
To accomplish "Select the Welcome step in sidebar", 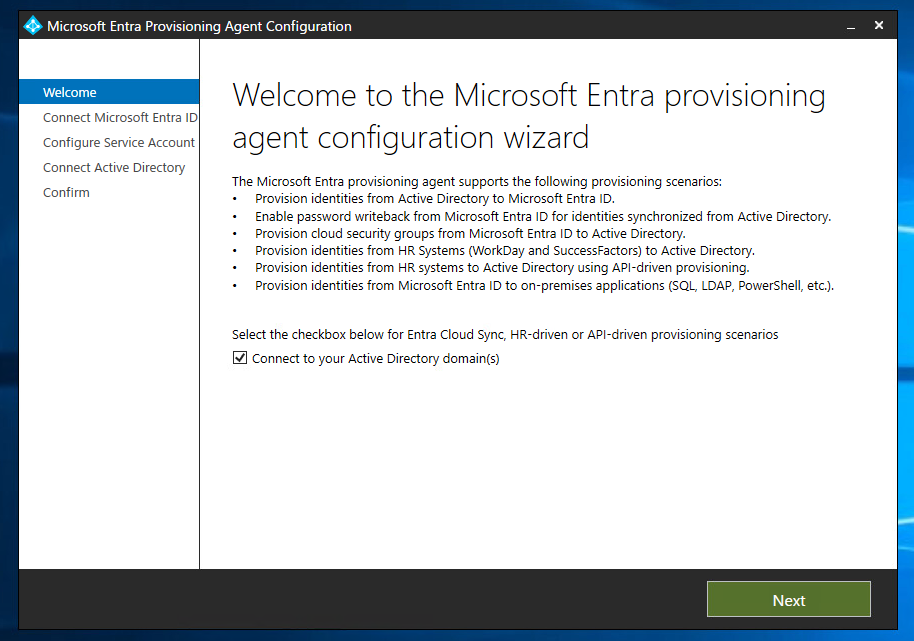I will tap(109, 92).
